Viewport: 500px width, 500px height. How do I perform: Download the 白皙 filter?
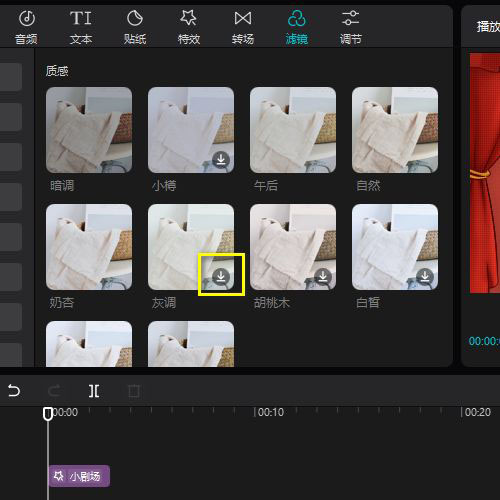point(425,276)
